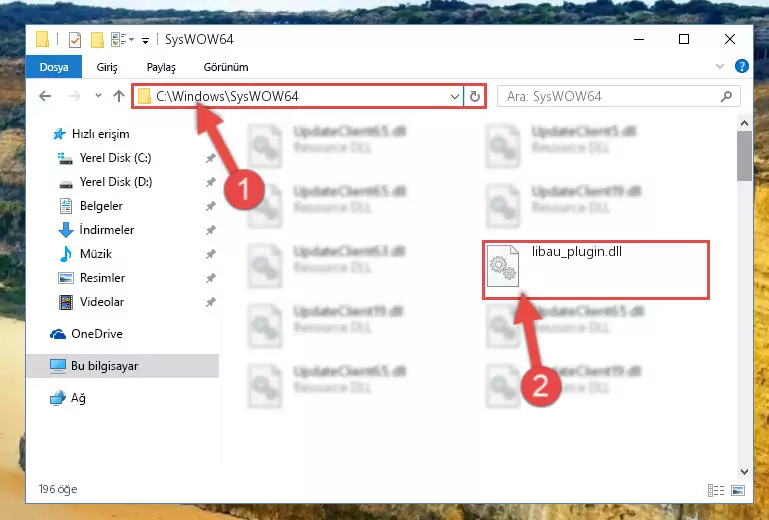Viewport: 769px width, 520px height.
Task: Click pin icon next to Müzik
Action: (210, 254)
